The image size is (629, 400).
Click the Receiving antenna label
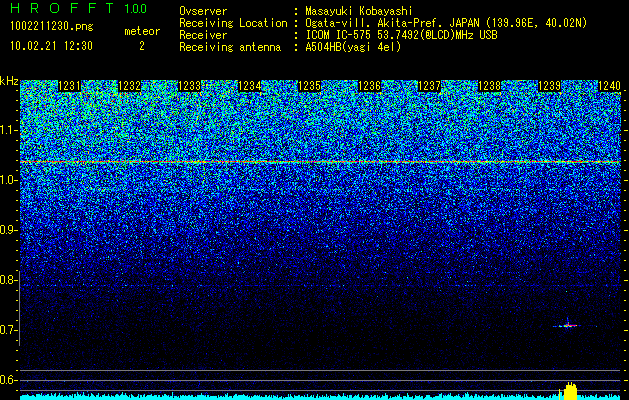[x=230, y=47]
